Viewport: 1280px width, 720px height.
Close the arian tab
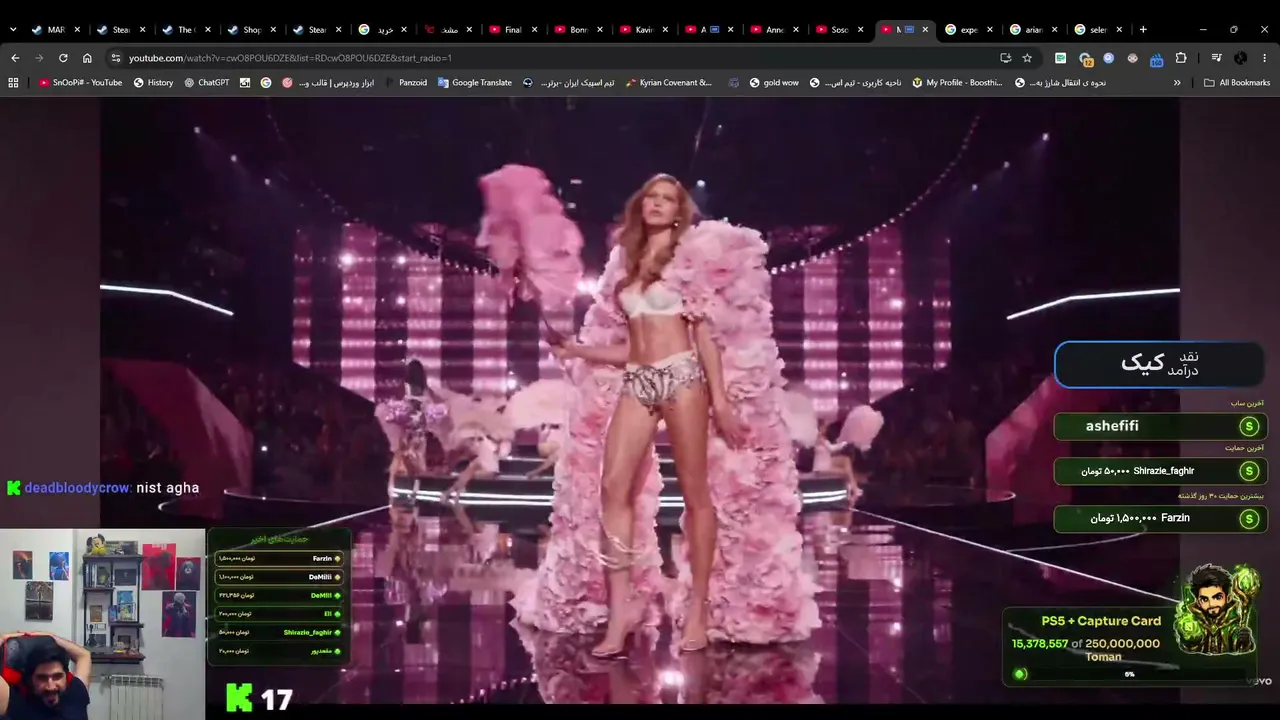1054,30
